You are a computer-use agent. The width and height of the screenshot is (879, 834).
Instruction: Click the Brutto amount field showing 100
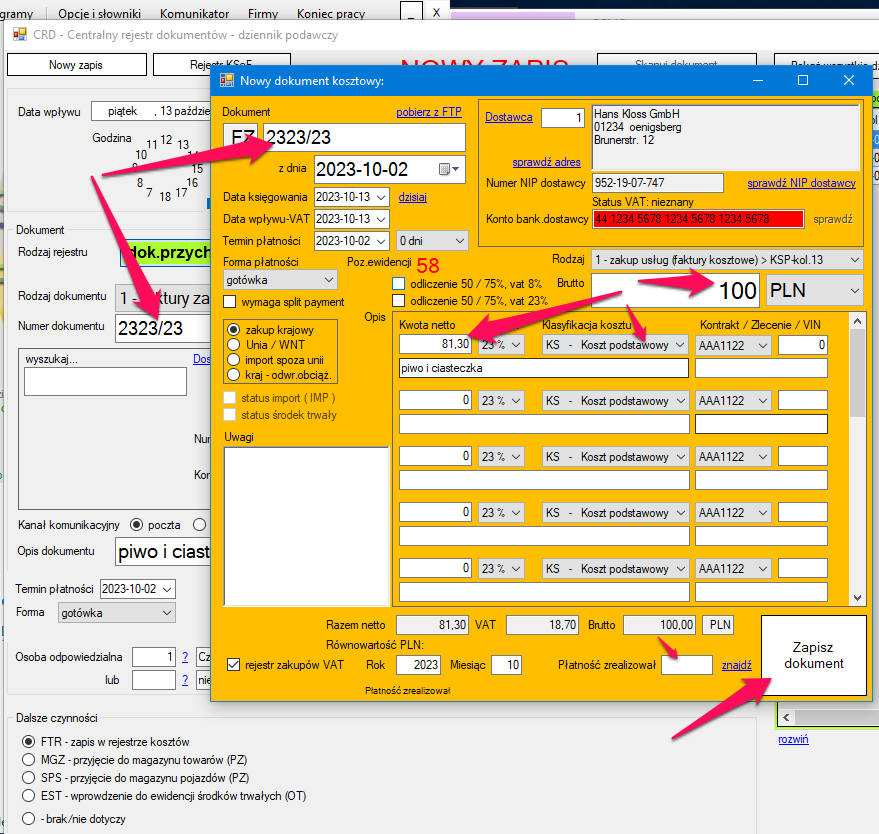[676, 290]
